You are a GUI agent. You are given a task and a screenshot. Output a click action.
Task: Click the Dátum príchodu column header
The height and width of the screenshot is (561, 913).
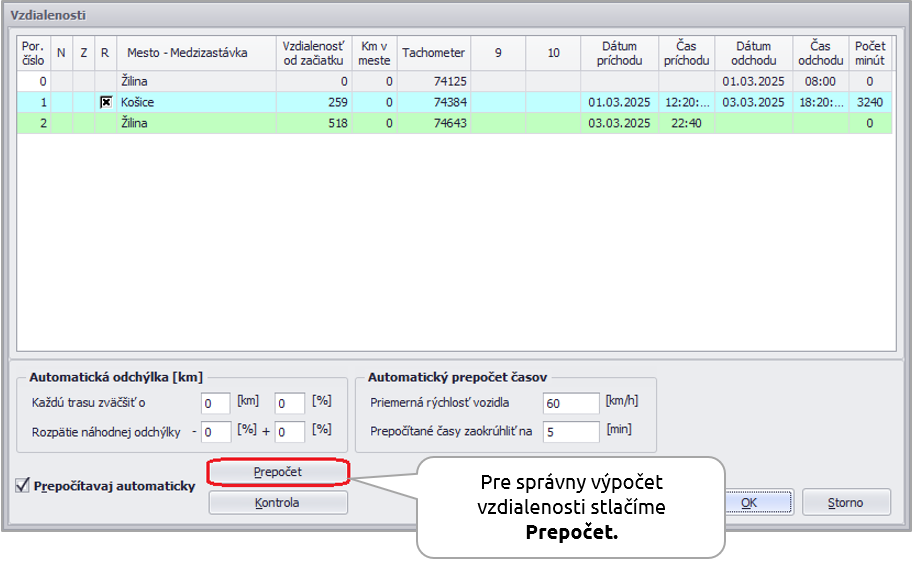619,53
